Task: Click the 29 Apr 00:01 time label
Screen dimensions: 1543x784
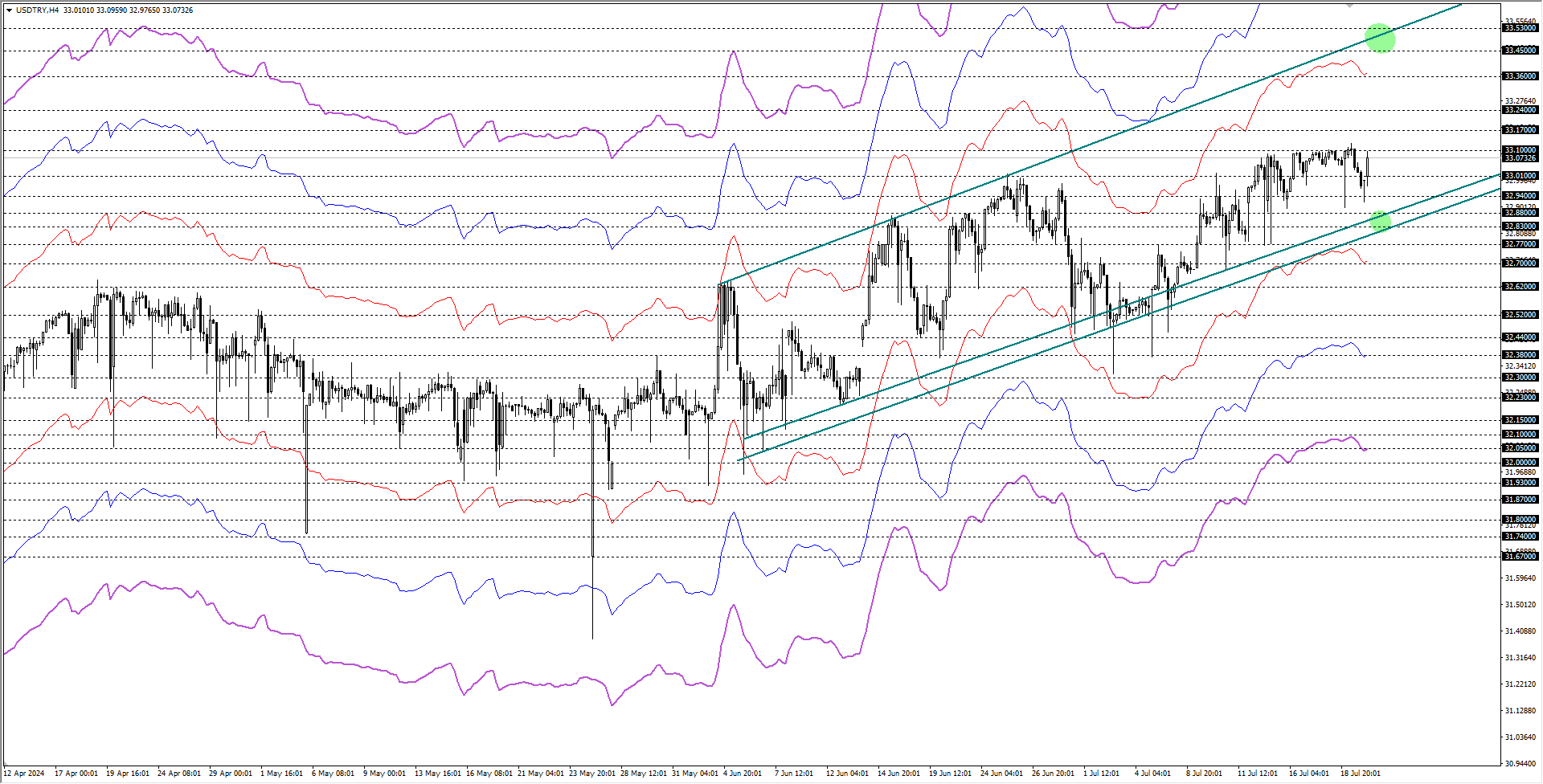Action: click(231, 774)
